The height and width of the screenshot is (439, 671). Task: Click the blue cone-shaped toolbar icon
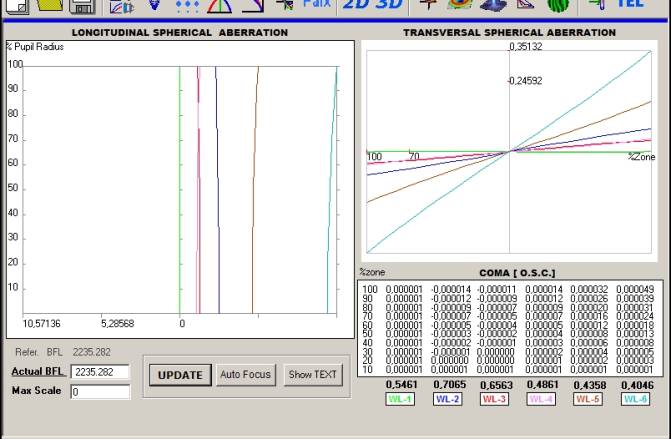[154, 5]
